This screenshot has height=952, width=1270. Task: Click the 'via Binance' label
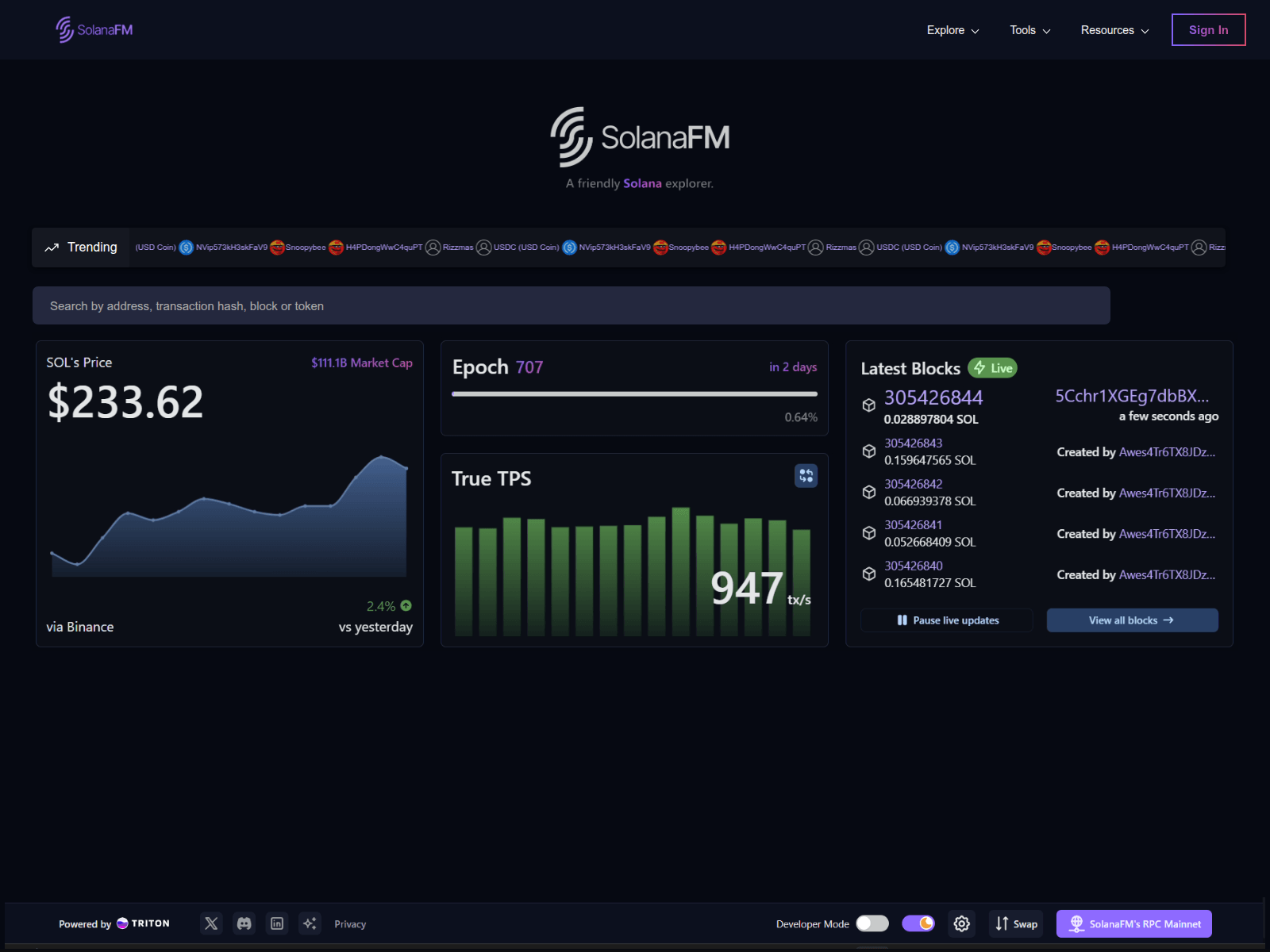pyautogui.click(x=80, y=627)
